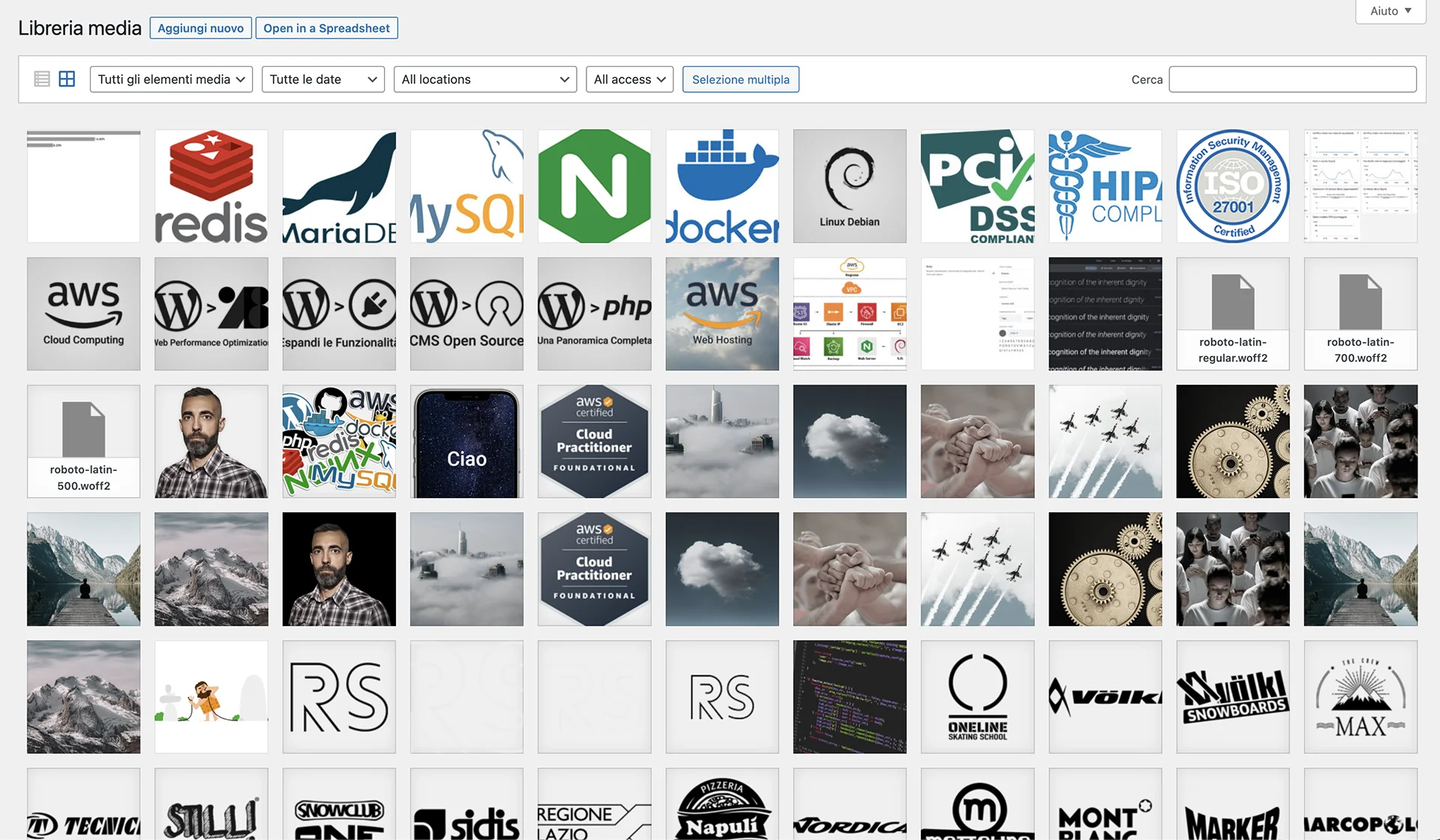Viewport: 1440px width, 840px height.
Task: Open the WordPress php 'Una Panoramica Completa' image
Action: coord(595,313)
